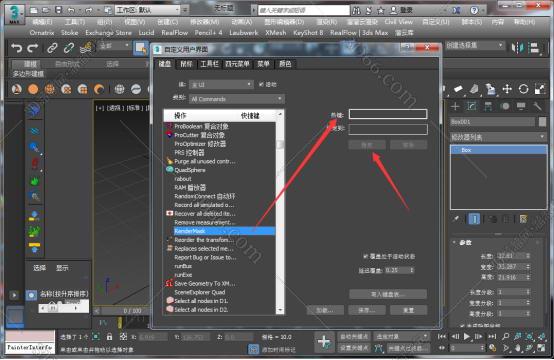Open the Group dropdown in the dialog
The height and width of the screenshot is (360, 554).
click(x=221, y=84)
